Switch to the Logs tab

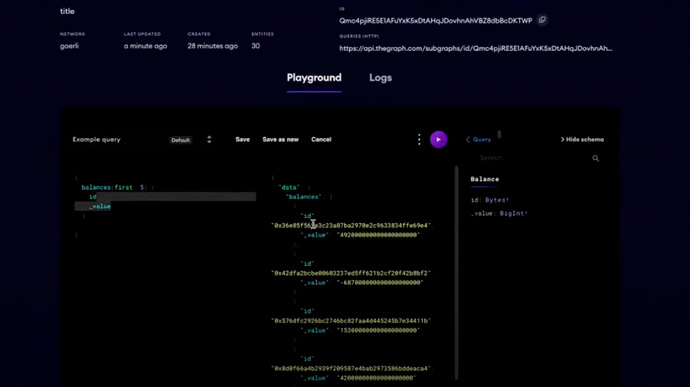(x=380, y=78)
